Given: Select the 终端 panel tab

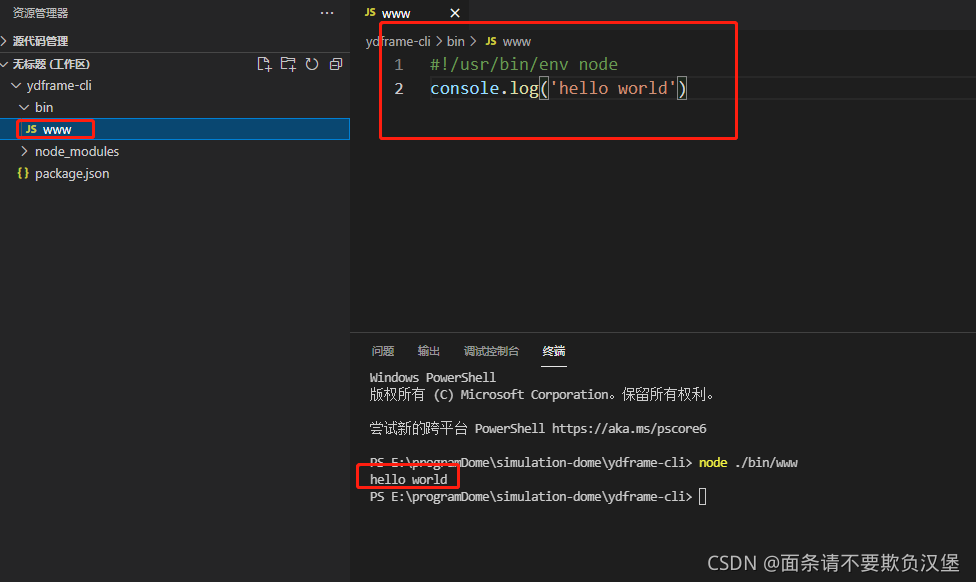Looking at the screenshot, I should coord(553,351).
